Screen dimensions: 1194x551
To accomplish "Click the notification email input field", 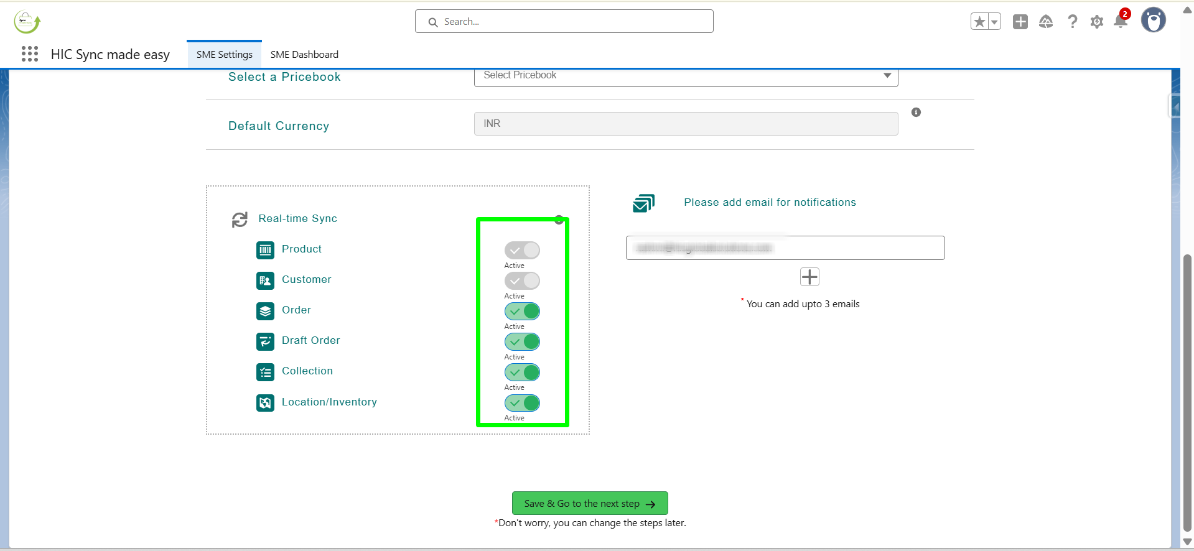I will coord(785,248).
